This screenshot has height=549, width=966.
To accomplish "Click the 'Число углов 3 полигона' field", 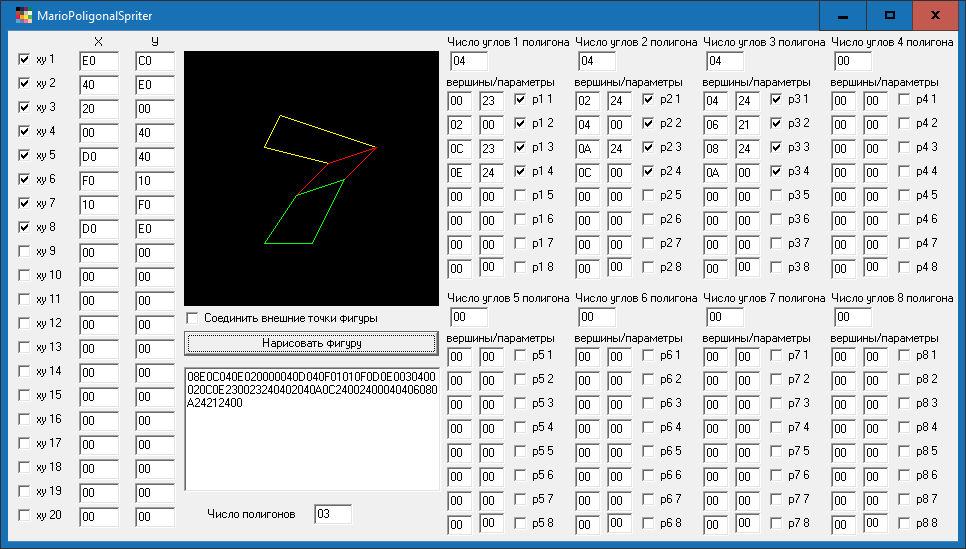I will (724, 61).
